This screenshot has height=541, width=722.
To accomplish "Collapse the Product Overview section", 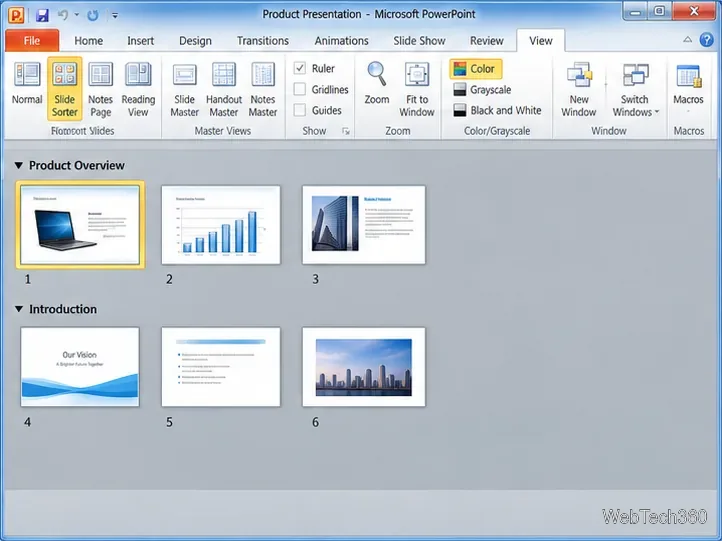I will point(18,165).
